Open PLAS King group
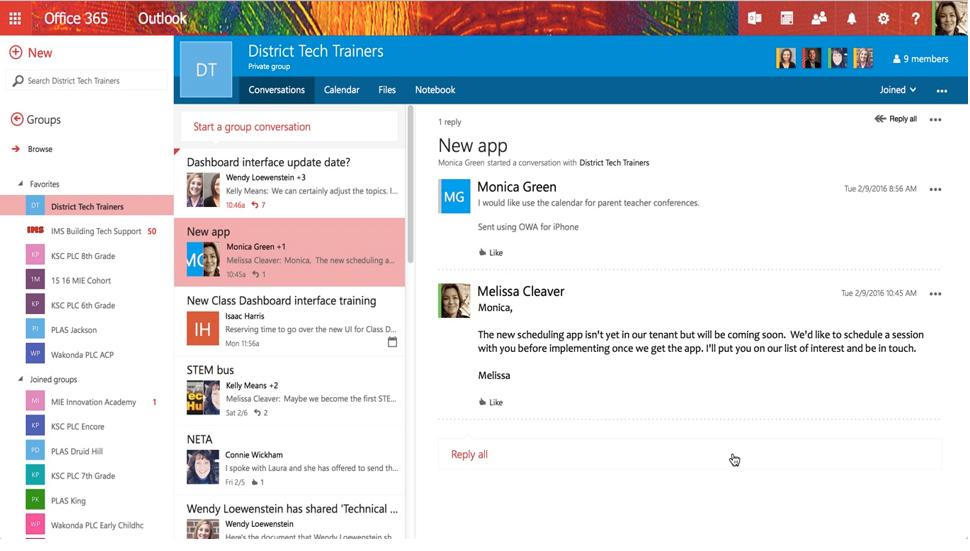Viewport: 970px width, 551px height. pyautogui.click(x=87, y=500)
